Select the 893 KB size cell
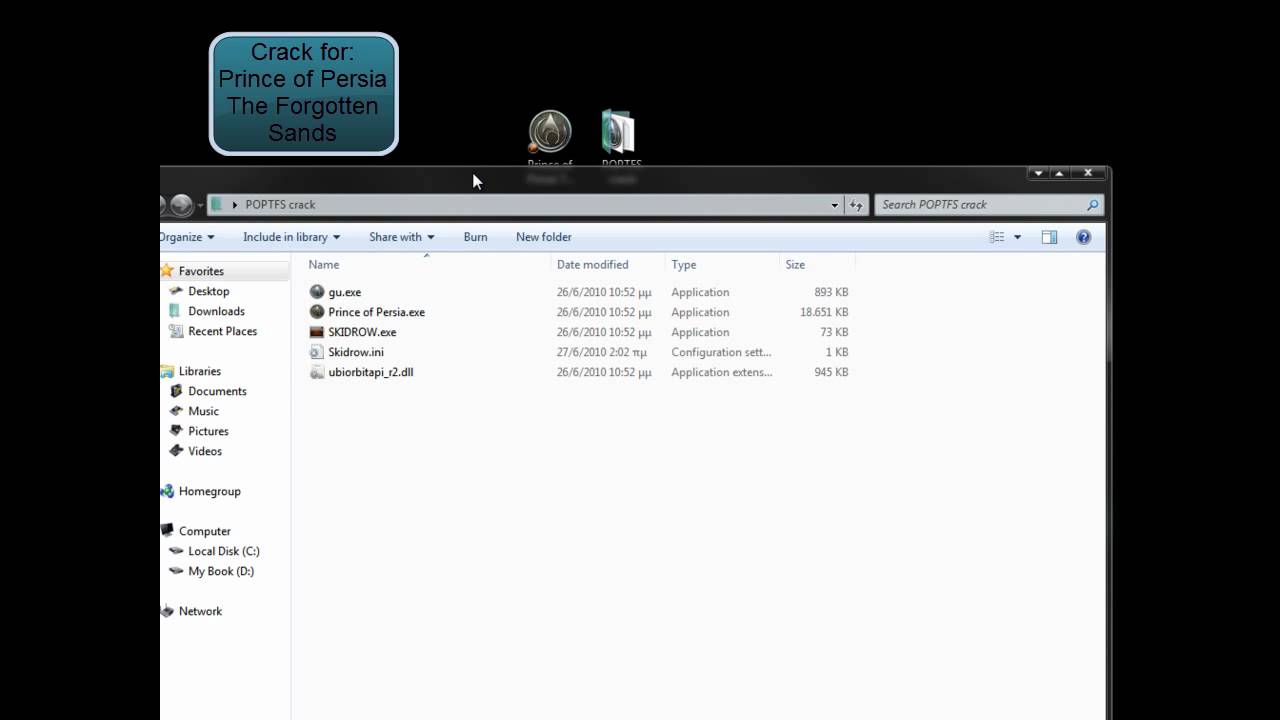This screenshot has height=720, width=1280. pyautogui.click(x=831, y=292)
